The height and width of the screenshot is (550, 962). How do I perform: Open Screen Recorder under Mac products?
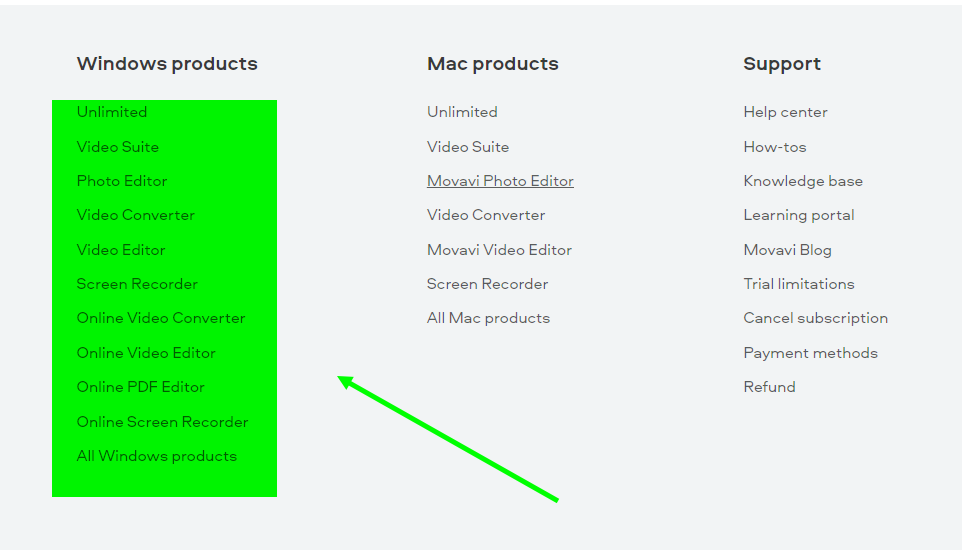488,284
